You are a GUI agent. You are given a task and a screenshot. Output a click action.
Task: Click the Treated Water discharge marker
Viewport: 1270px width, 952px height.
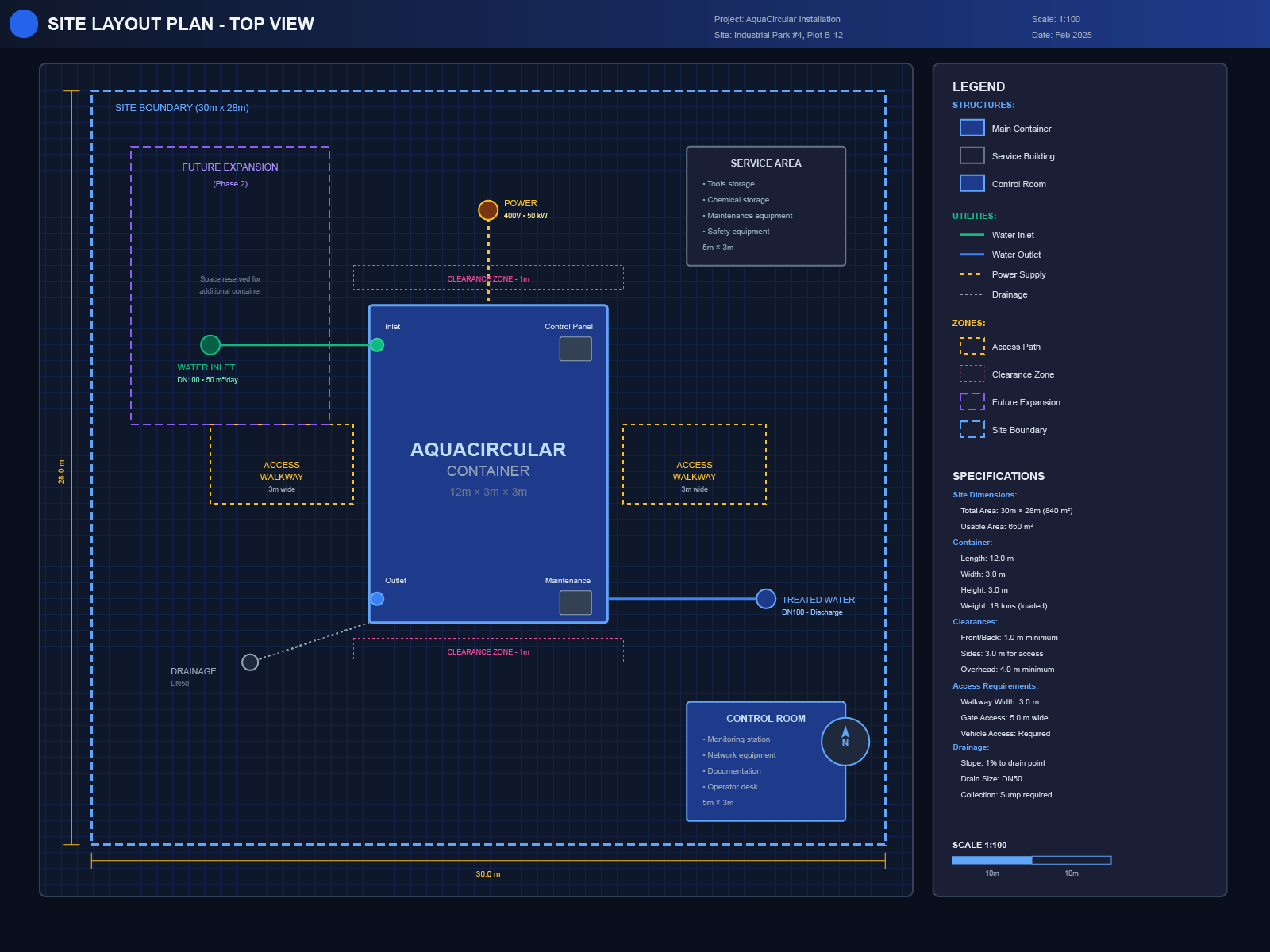(764, 599)
